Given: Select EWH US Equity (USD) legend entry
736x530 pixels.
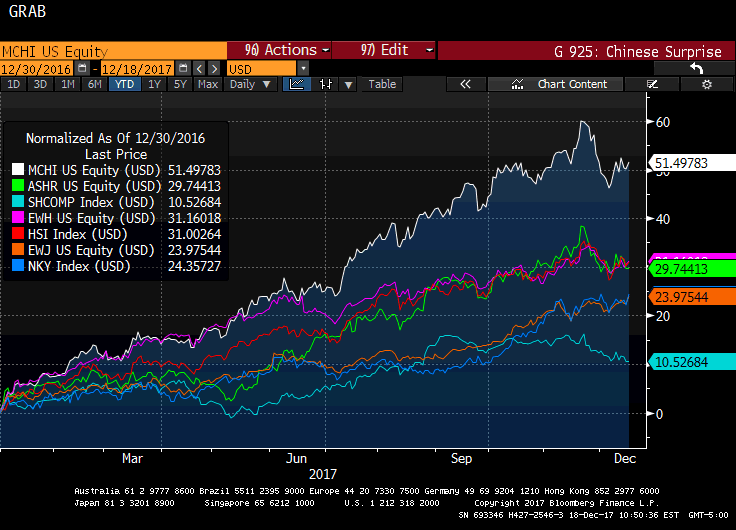Looking at the screenshot, I should 92,218.
